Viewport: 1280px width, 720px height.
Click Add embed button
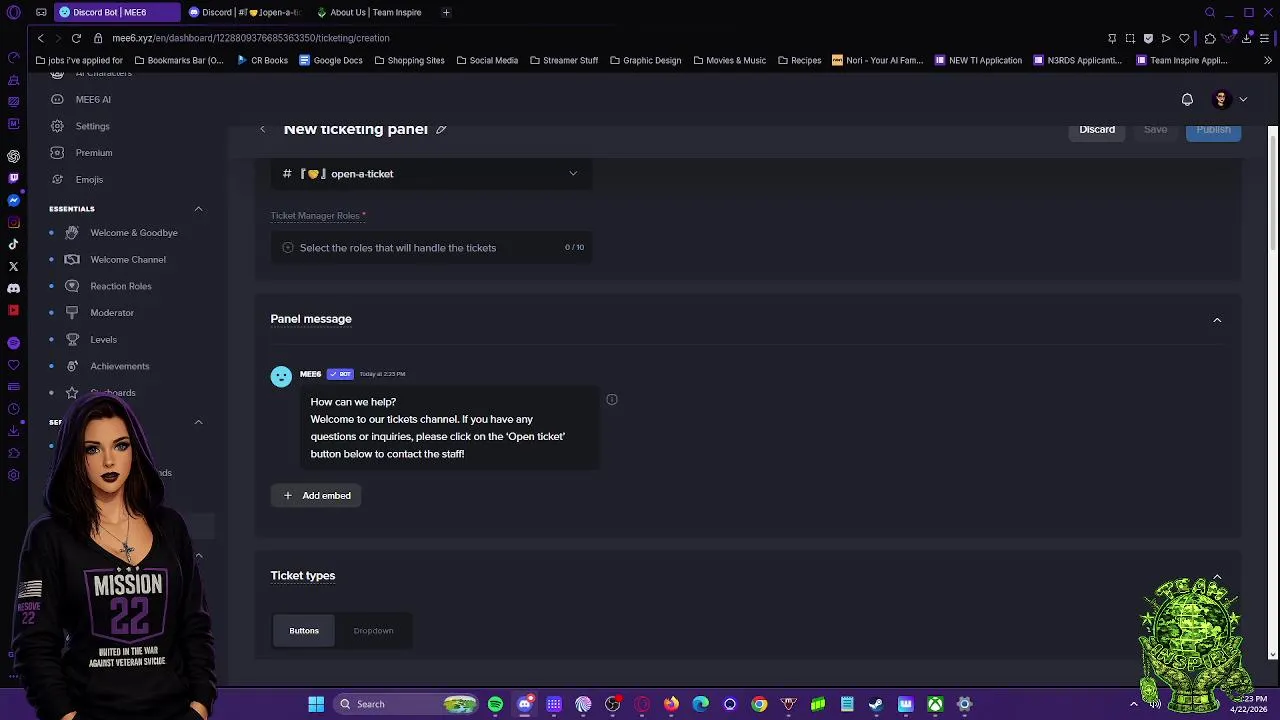pyautogui.click(x=317, y=496)
